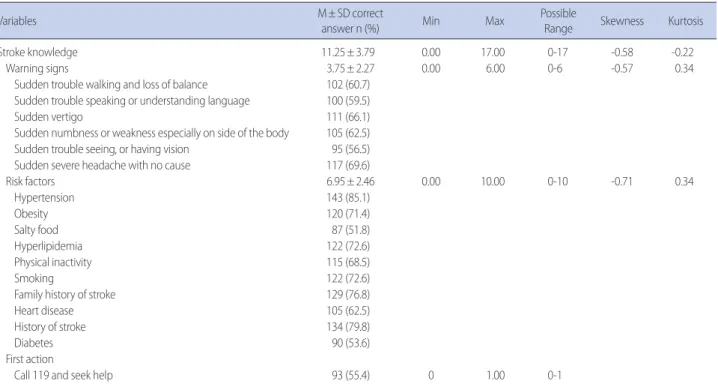Select the 'Stroke knowledge' row label
The width and height of the screenshot is (718, 387).
(38, 52)
